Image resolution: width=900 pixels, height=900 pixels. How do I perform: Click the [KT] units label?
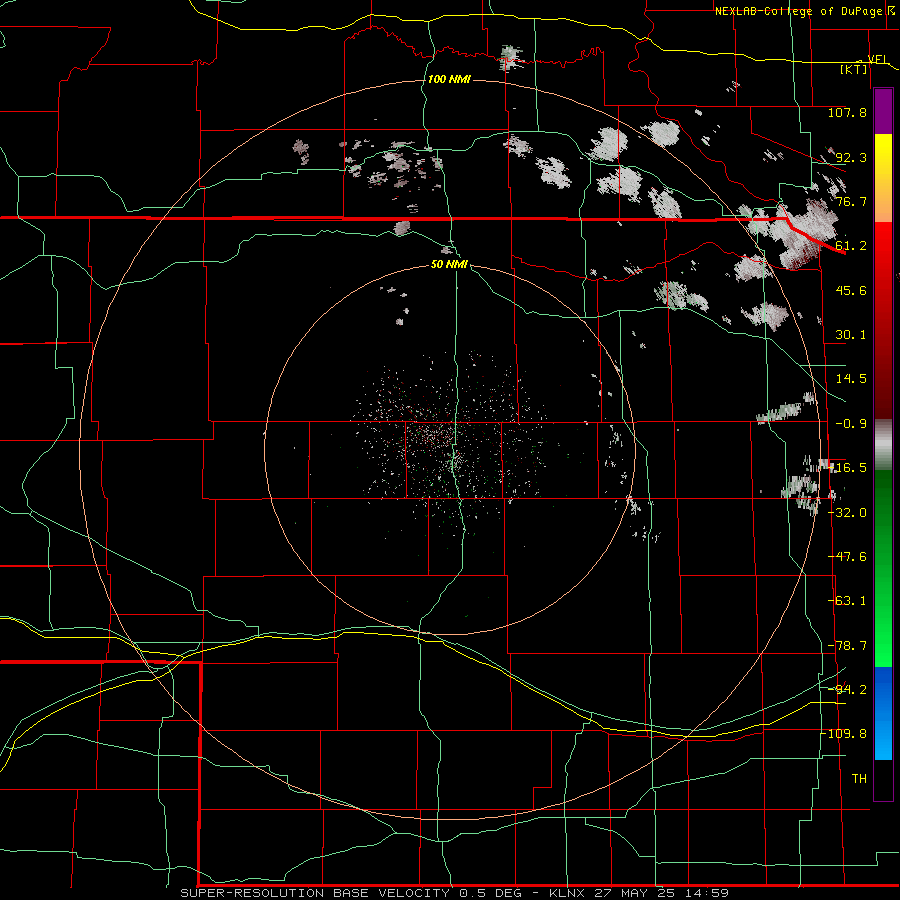[854, 69]
